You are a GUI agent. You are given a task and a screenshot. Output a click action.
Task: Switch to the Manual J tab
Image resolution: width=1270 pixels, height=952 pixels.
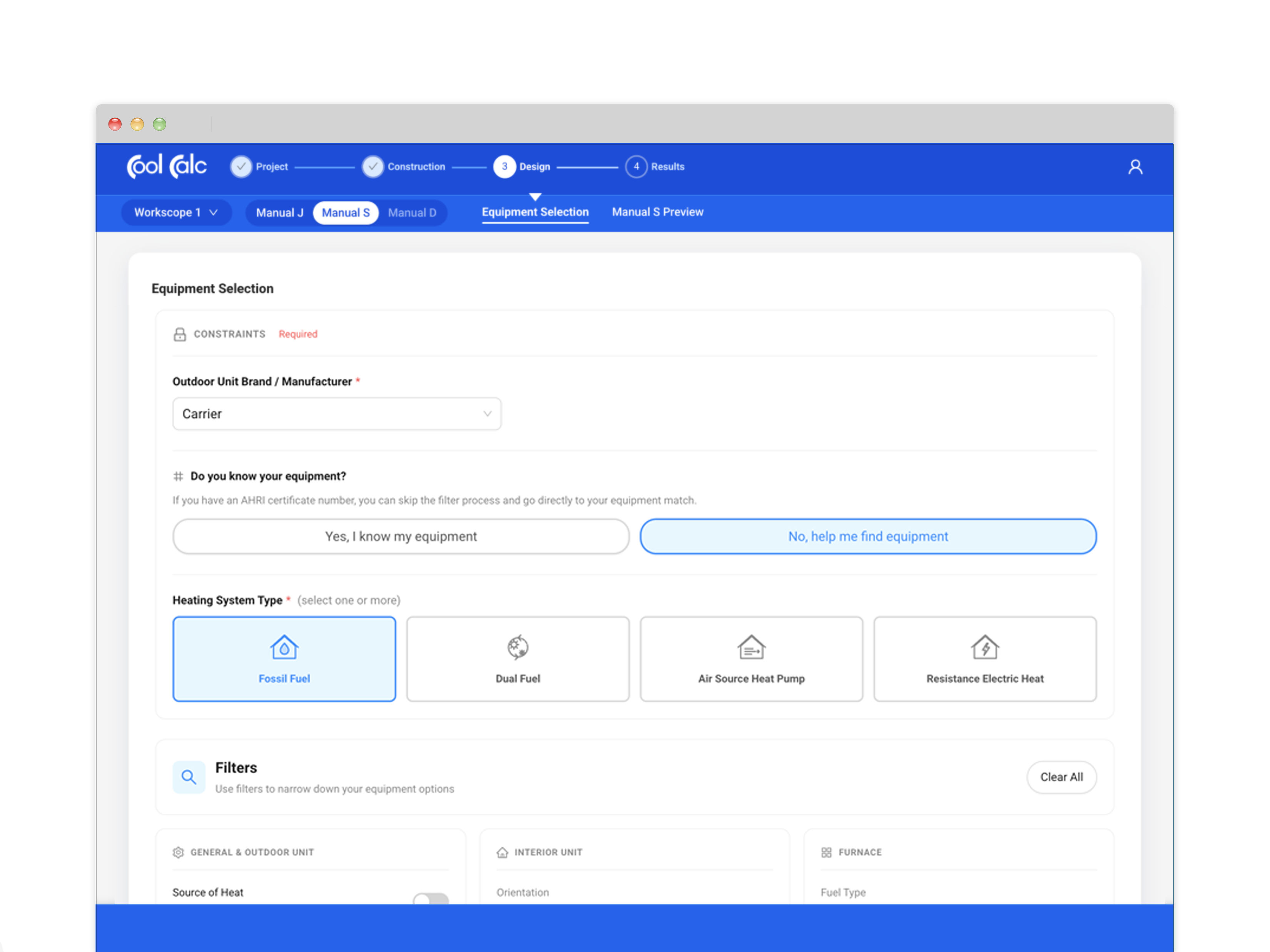click(x=280, y=212)
